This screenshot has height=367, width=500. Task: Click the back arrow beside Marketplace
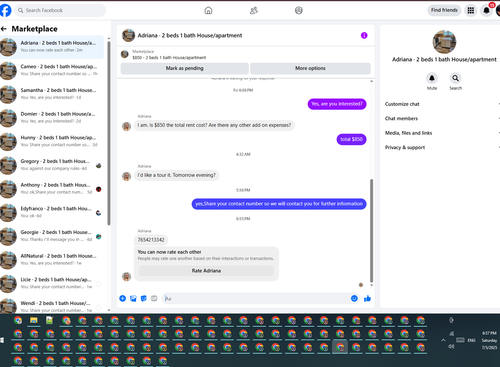tap(4, 29)
